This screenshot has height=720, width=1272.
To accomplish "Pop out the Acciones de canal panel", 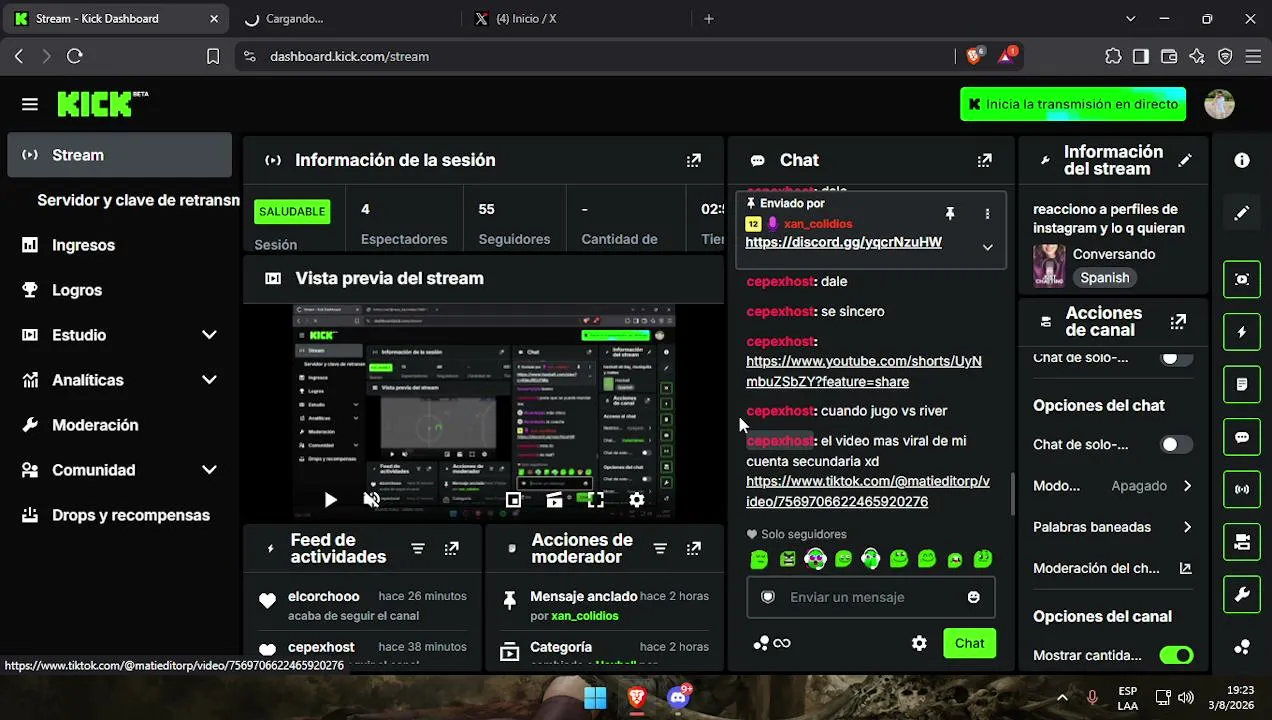I will tap(1178, 322).
